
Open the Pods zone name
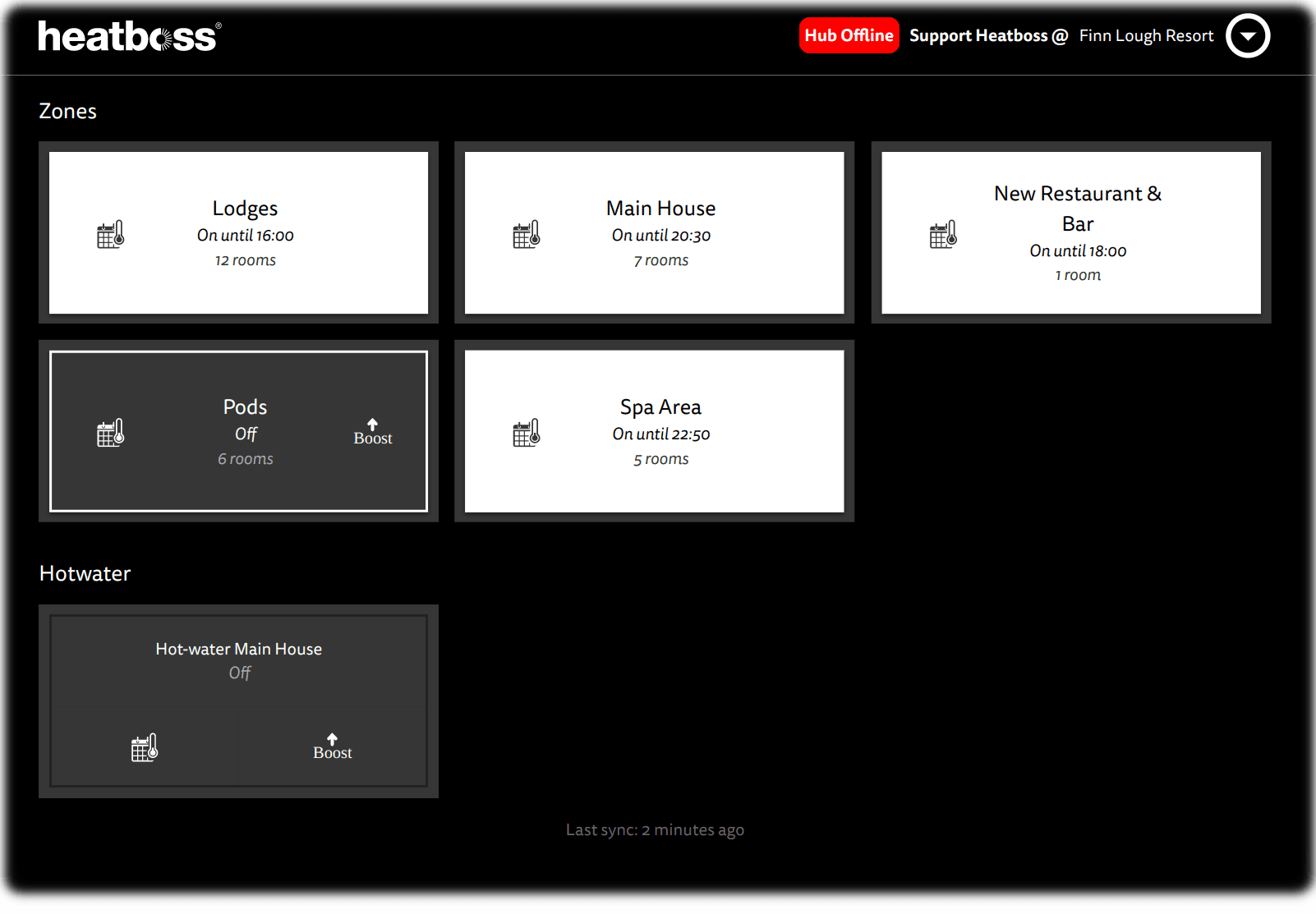[245, 407]
